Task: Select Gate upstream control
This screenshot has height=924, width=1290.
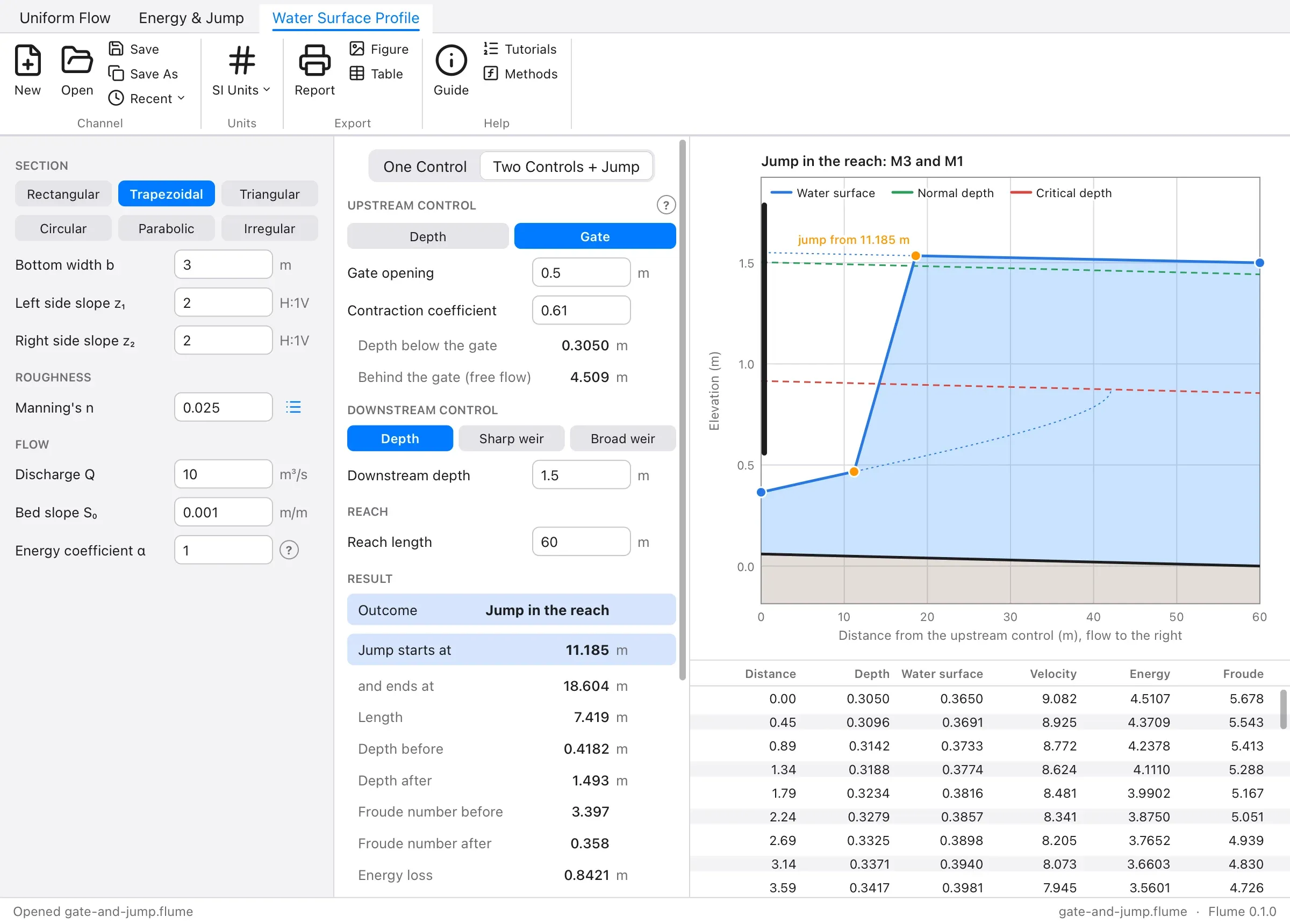Action: [595, 236]
